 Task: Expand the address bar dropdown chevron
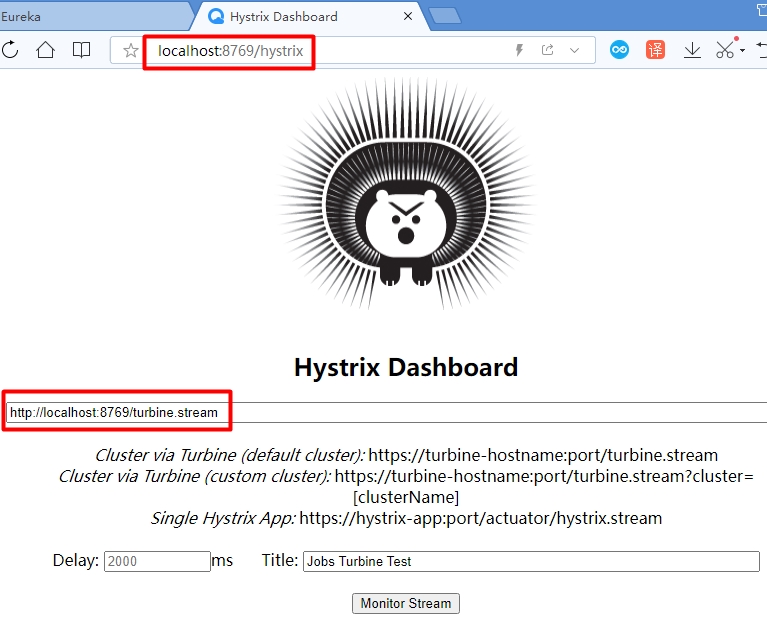[574, 50]
